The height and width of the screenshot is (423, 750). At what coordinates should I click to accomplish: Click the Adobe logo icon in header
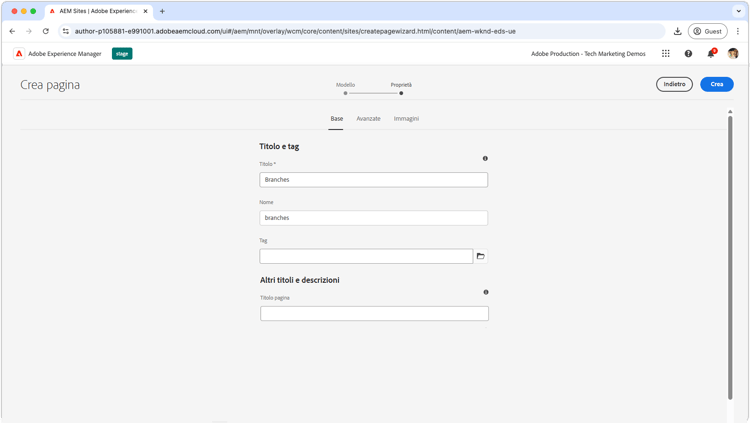(19, 54)
